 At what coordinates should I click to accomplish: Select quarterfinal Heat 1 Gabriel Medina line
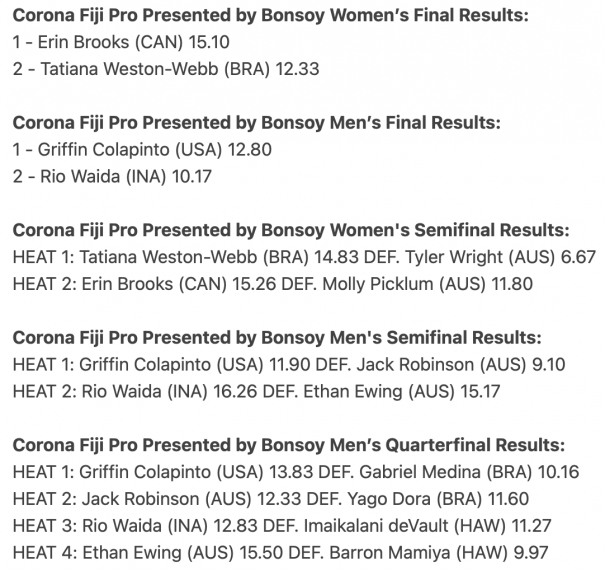pos(296,472)
